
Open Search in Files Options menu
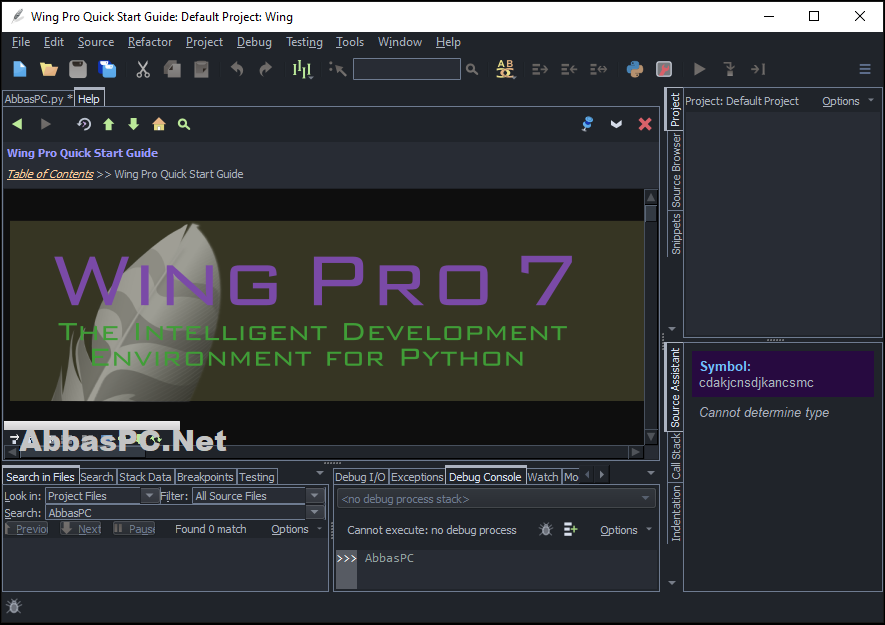295,529
